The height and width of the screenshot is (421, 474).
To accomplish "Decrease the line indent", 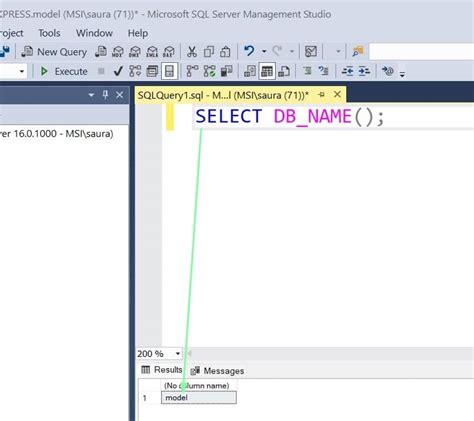I will pyautogui.click(x=347, y=71).
